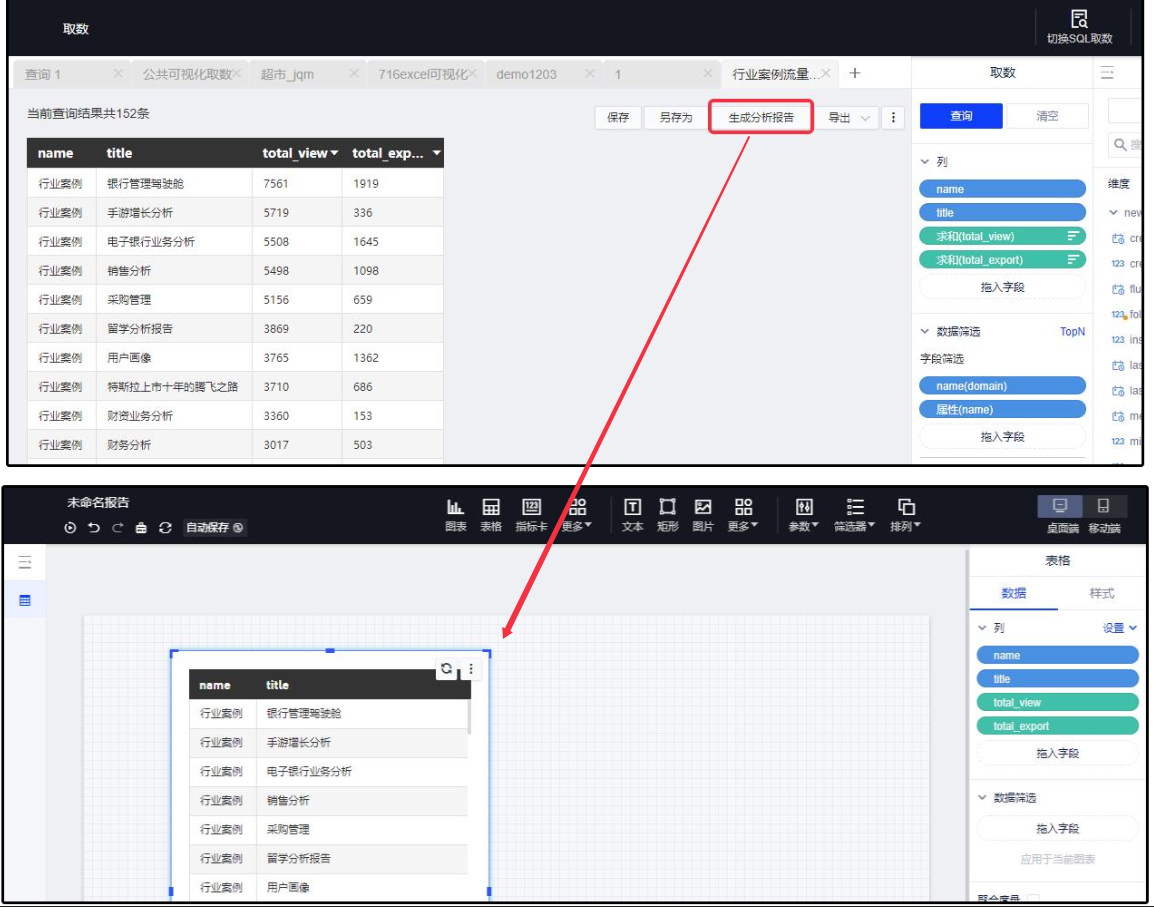The image size is (1154, 907).
Task: Expand the 设置 dropdown in columns section
Action: [x=1120, y=628]
